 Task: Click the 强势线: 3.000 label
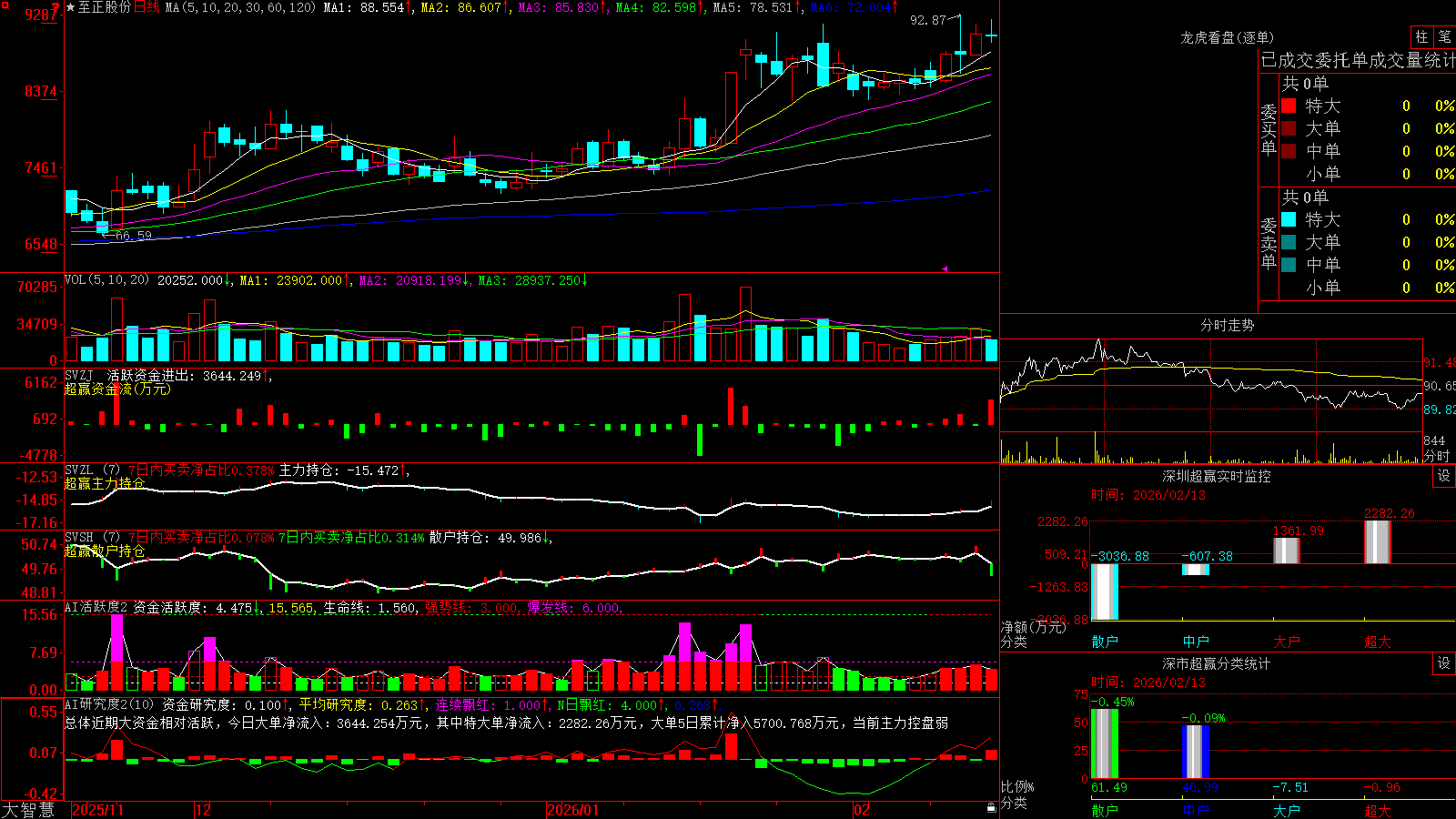coord(471,608)
